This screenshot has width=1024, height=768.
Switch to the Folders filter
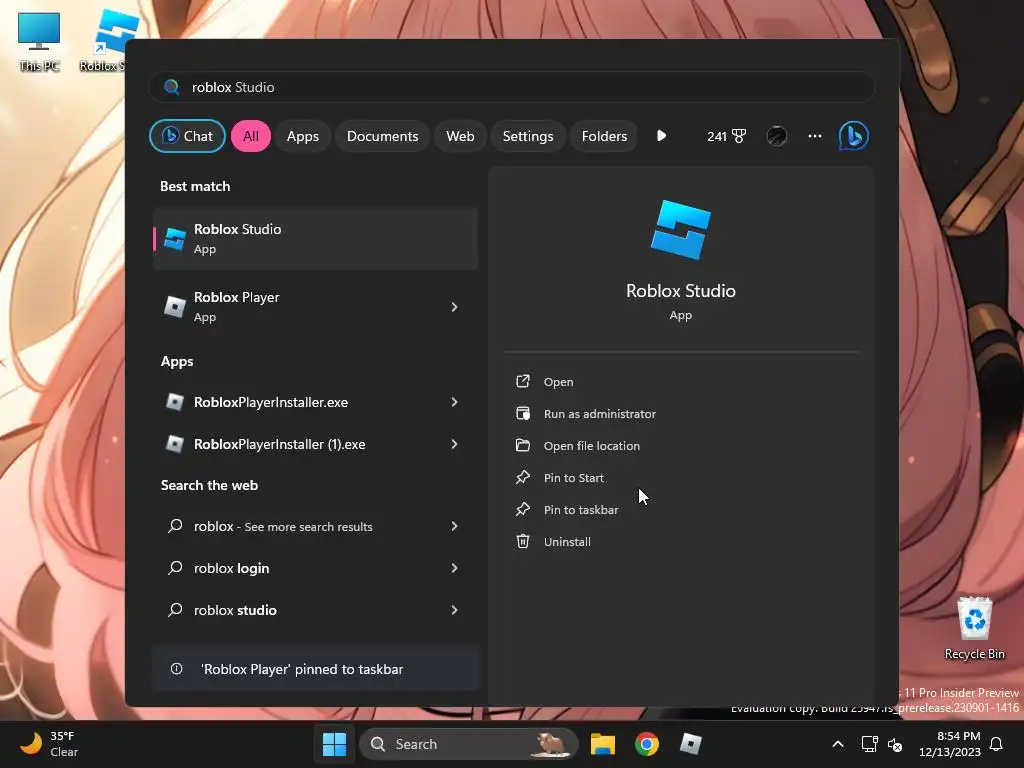[604, 136]
